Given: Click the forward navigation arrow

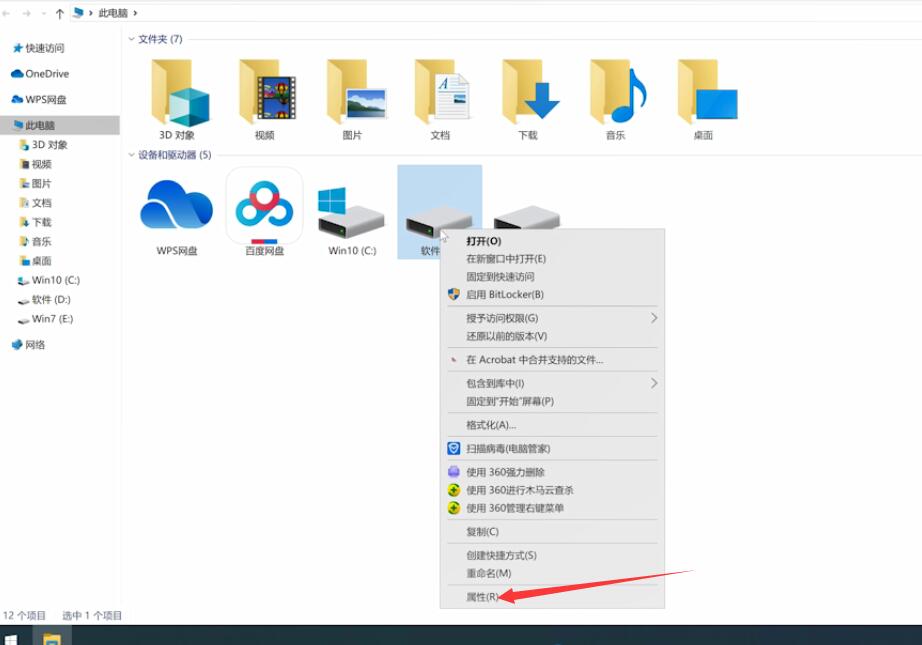Looking at the screenshot, I should [x=26, y=13].
